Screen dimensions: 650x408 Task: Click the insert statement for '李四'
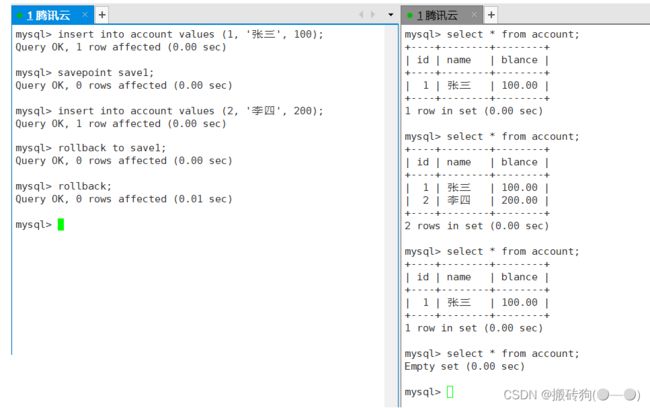169,111
